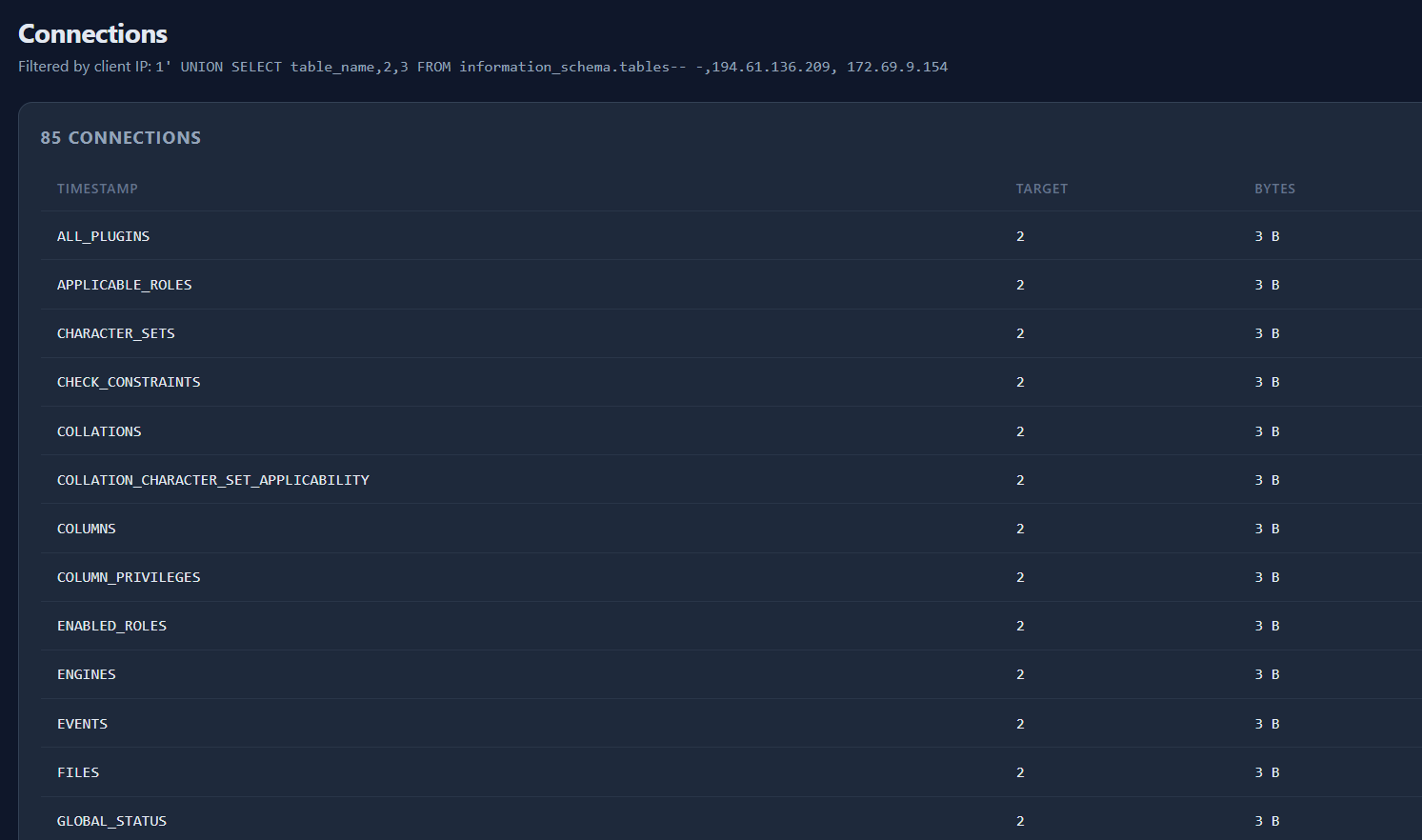Screen dimensions: 1422x840
Task: Select the CHECK_CONSTRAINTS row entry
Action: tap(129, 382)
